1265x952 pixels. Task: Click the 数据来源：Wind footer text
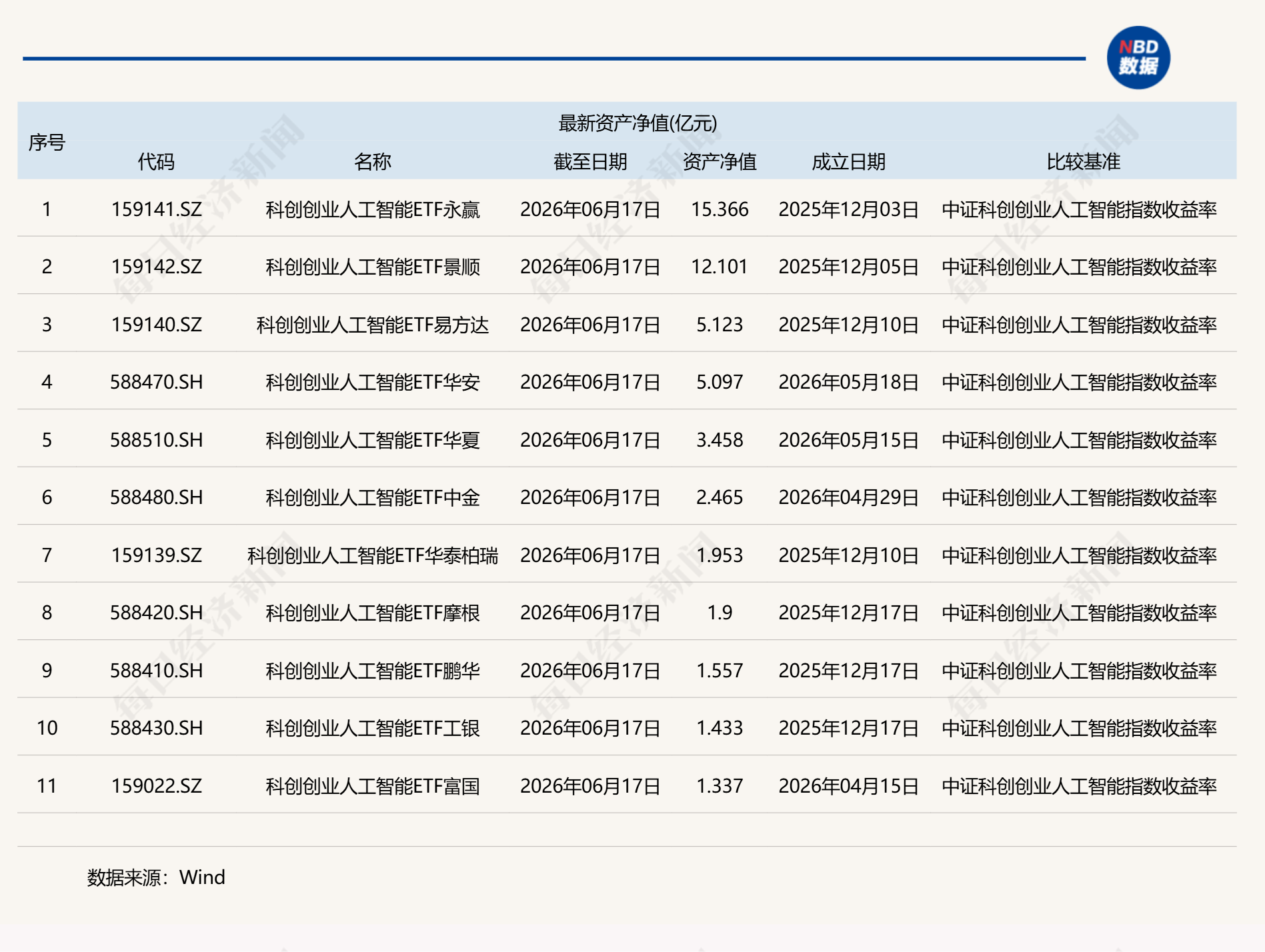click(156, 877)
